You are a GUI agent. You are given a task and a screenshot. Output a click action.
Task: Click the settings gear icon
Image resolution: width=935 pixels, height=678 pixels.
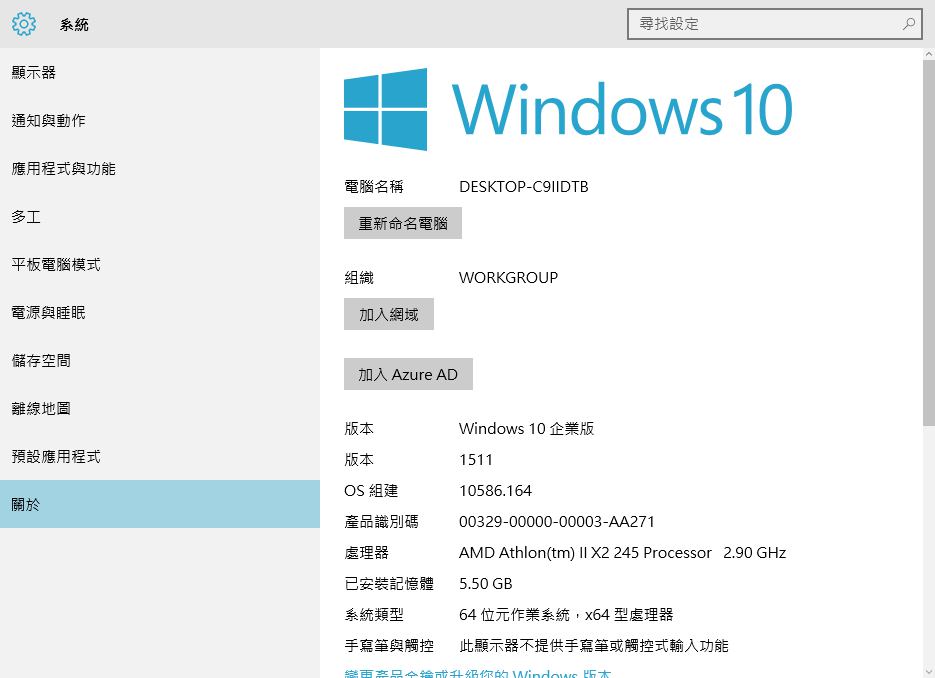click(x=24, y=24)
